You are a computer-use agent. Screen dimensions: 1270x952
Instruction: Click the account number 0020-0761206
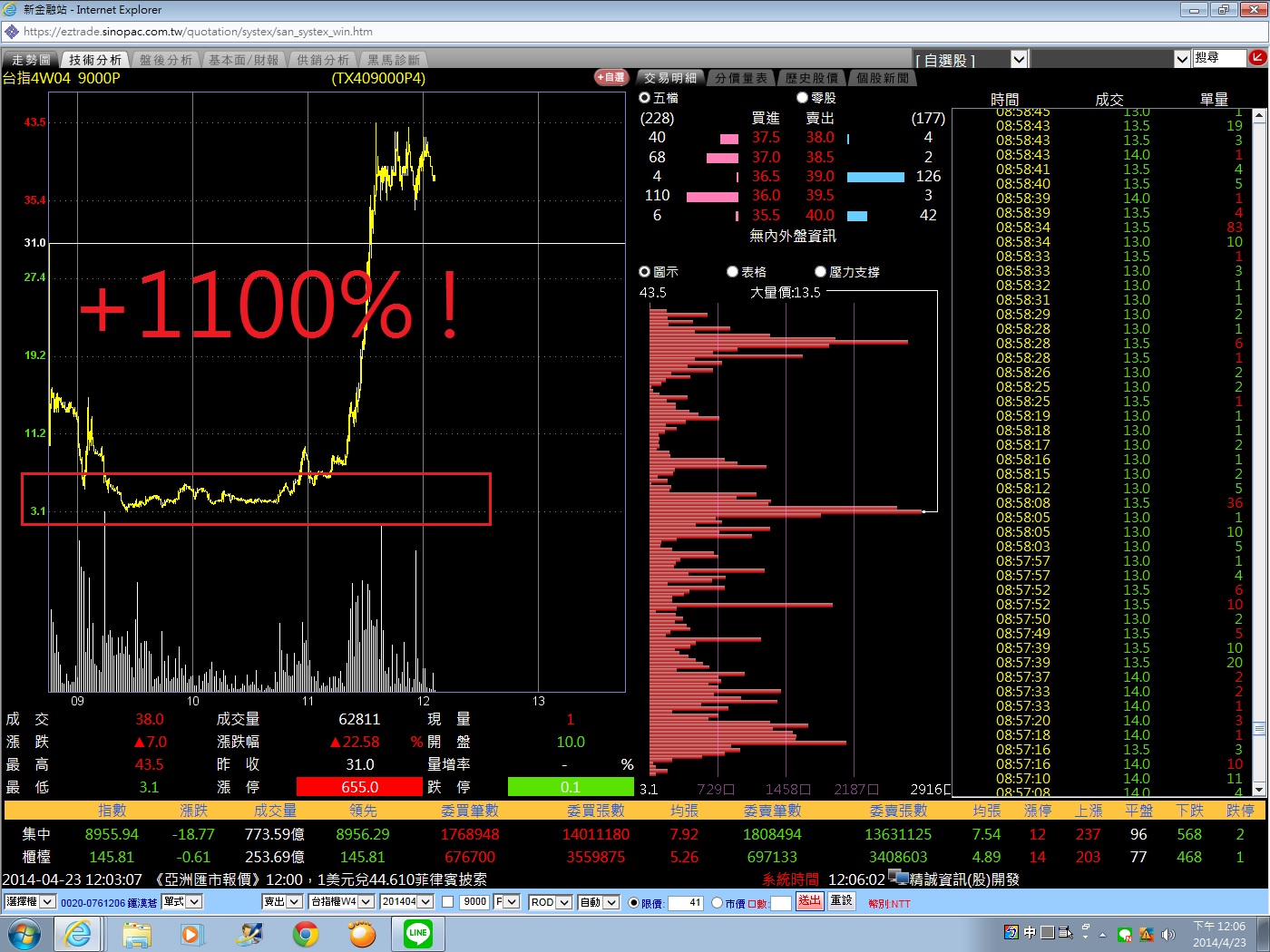(93, 903)
